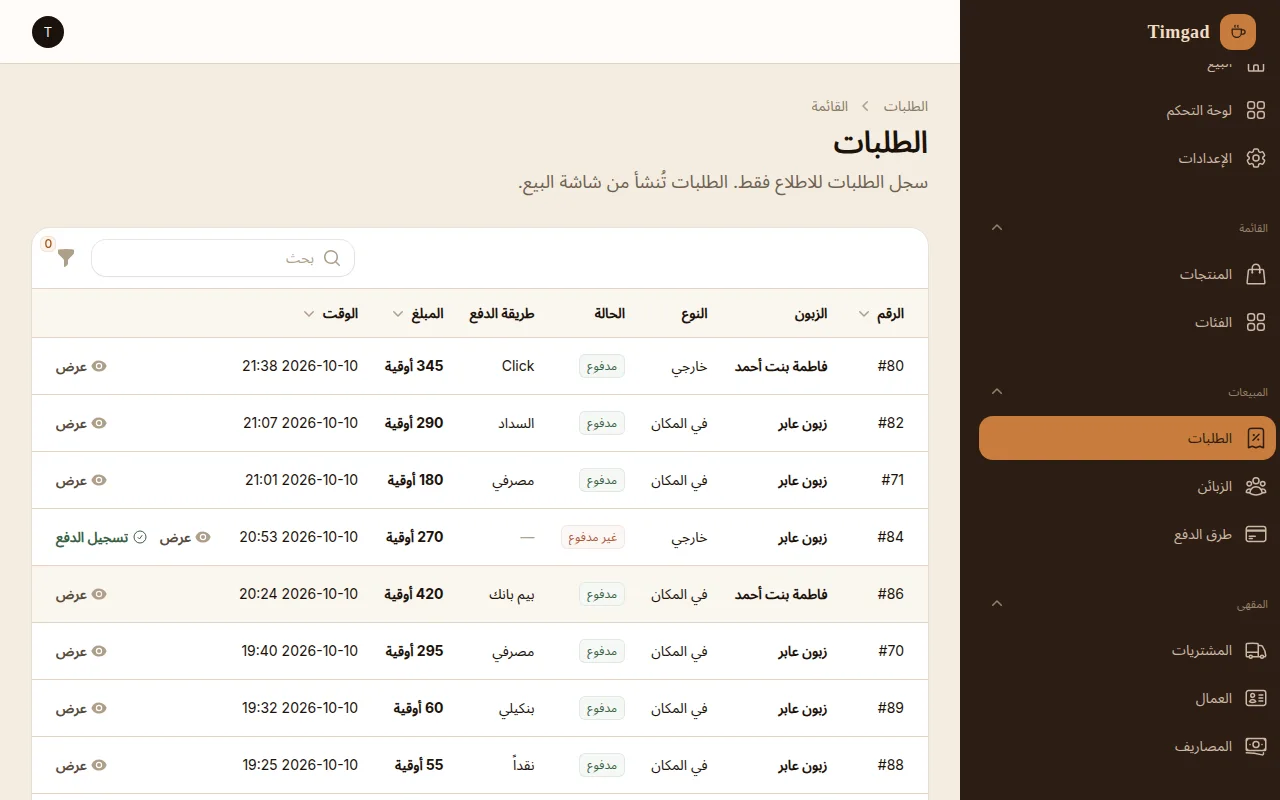Click payment method بيم بانك
Viewport: 1280px width, 800px height.
[x=511, y=594]
